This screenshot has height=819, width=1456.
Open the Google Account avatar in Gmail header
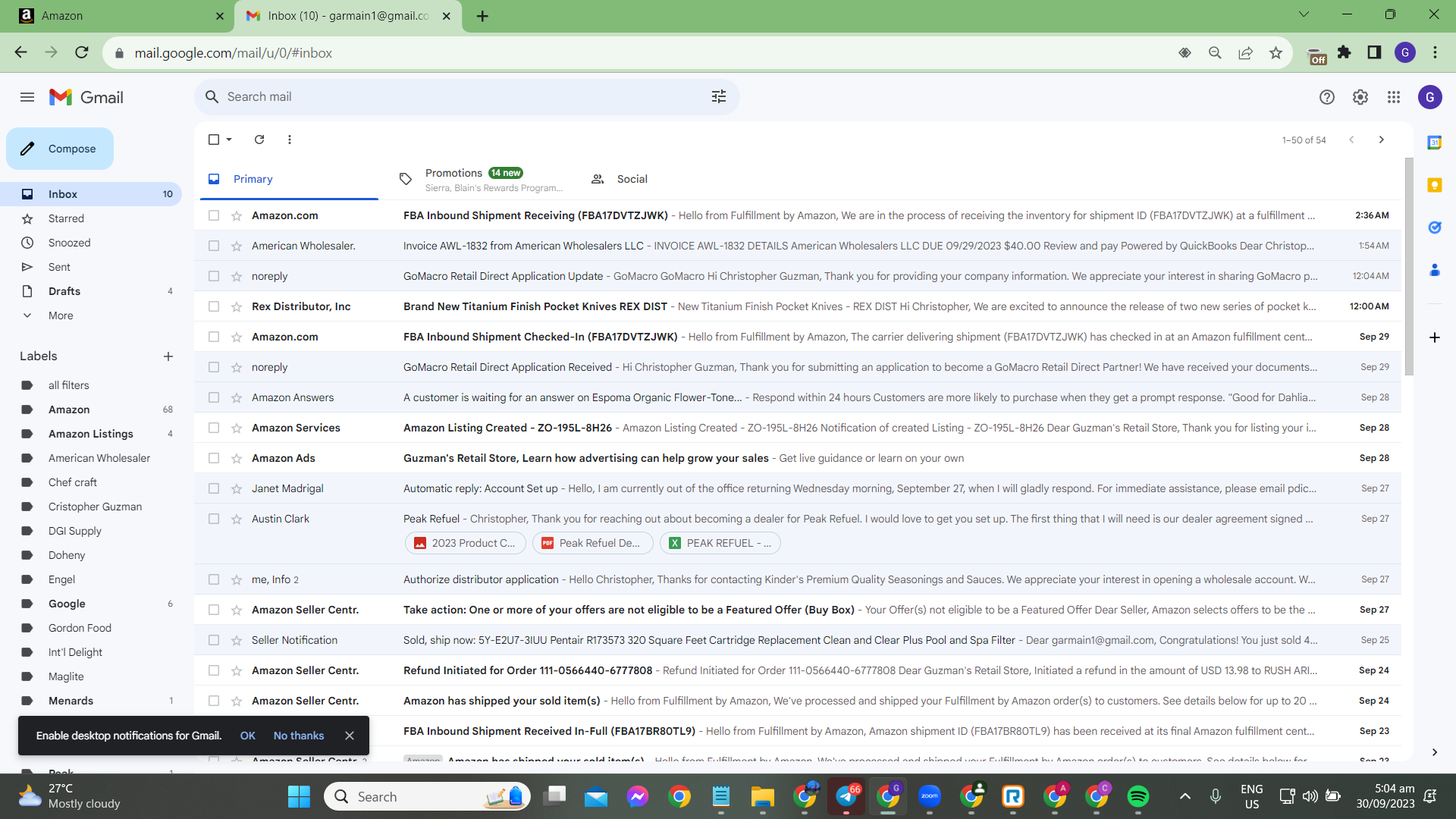tap(1430, 97)
